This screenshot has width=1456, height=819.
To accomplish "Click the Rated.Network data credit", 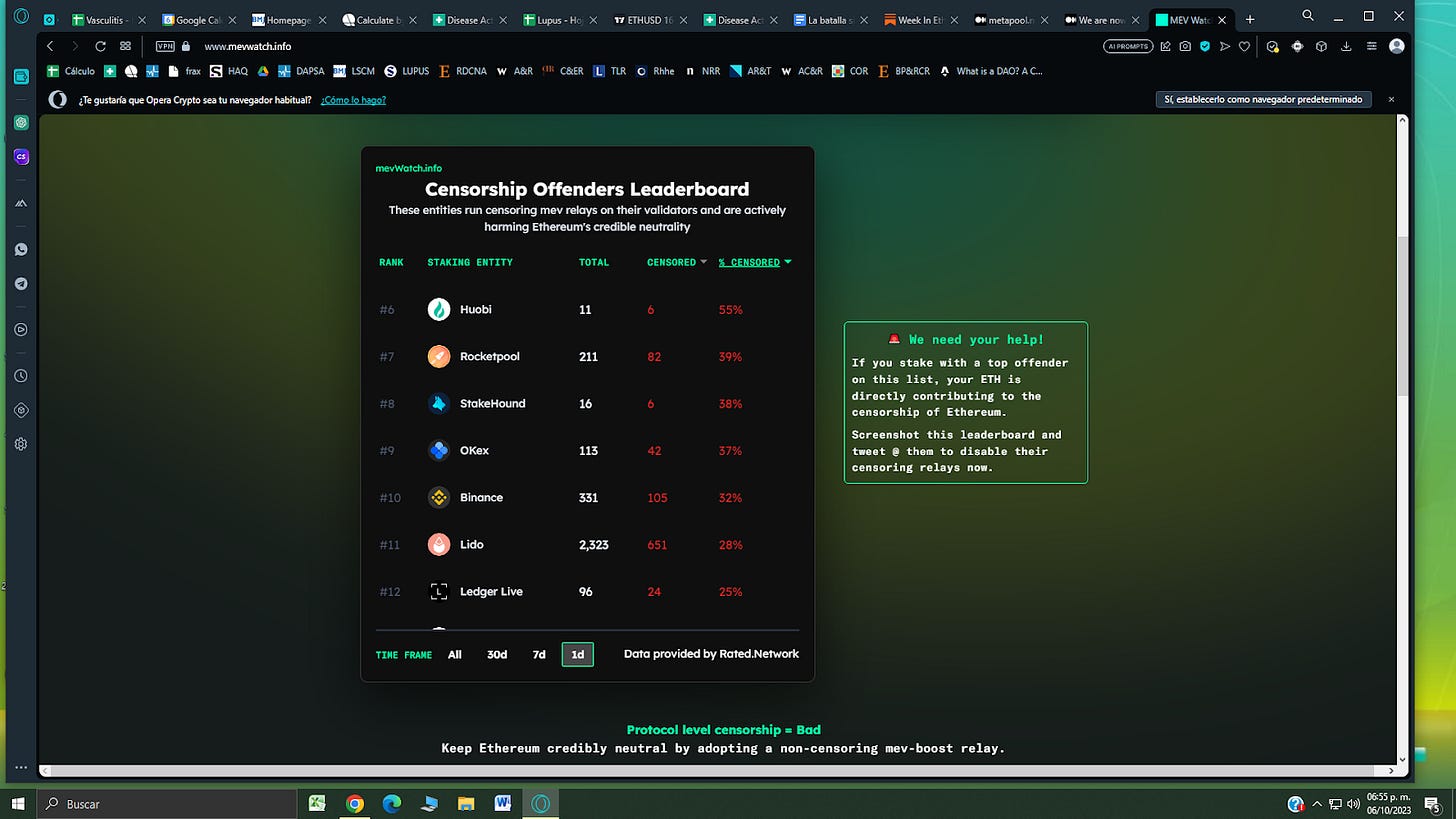I will point(711,654).
